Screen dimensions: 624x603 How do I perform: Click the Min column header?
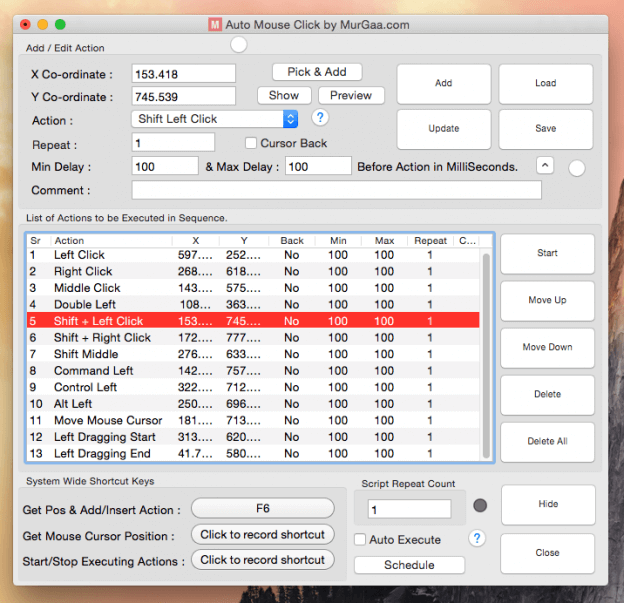tap(338, 240)
